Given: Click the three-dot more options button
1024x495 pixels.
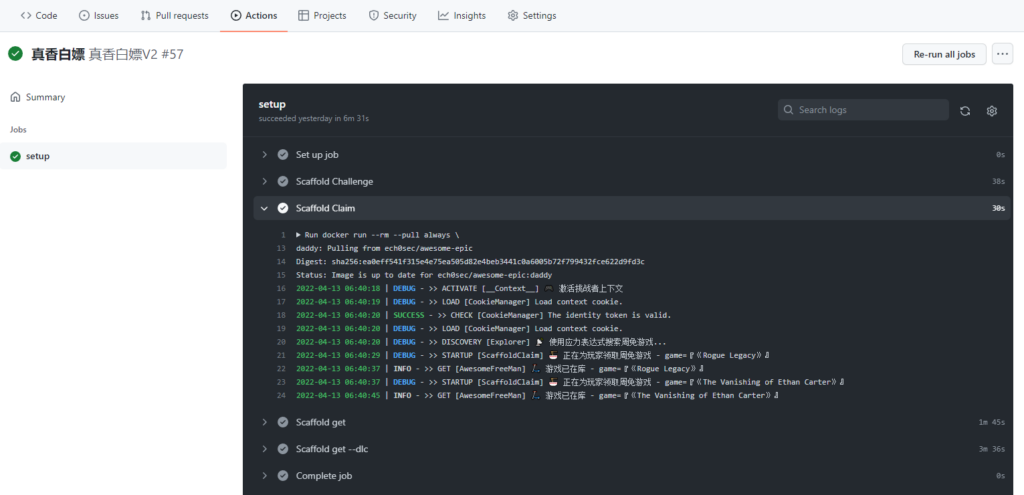Looking at the screenshot, I should [x=1003, y=54].
